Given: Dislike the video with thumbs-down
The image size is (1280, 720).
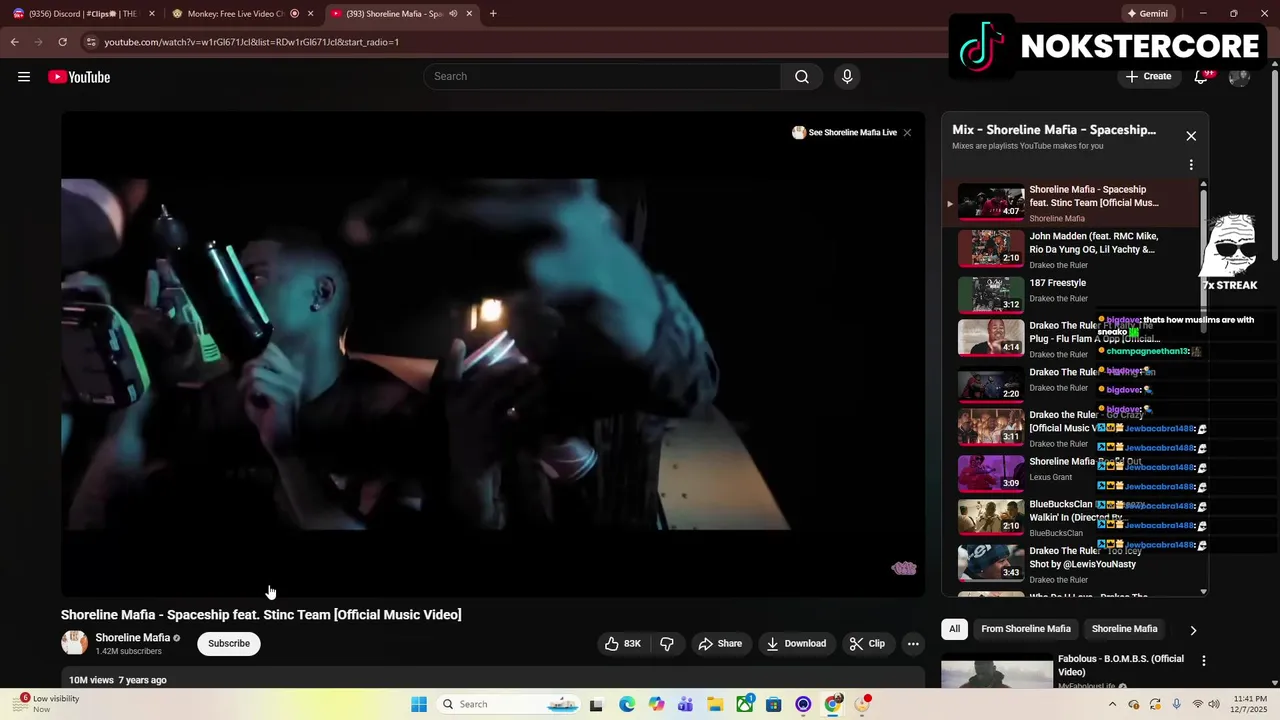Looking at the screenshot, I should [667, 644].
